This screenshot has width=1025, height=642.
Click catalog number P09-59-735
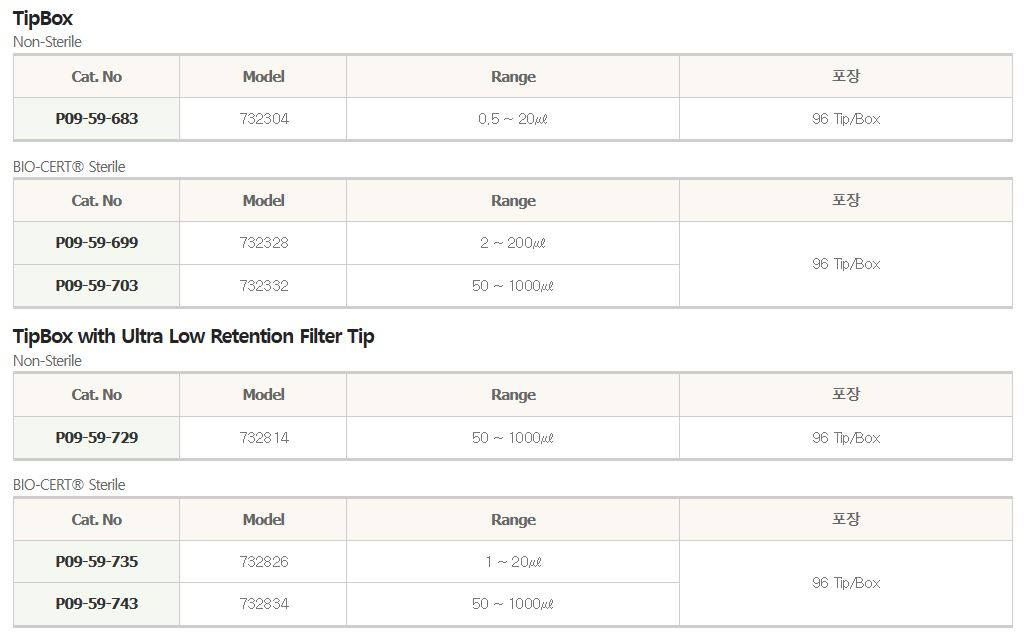pyautogui.click(x=97, y=562)
